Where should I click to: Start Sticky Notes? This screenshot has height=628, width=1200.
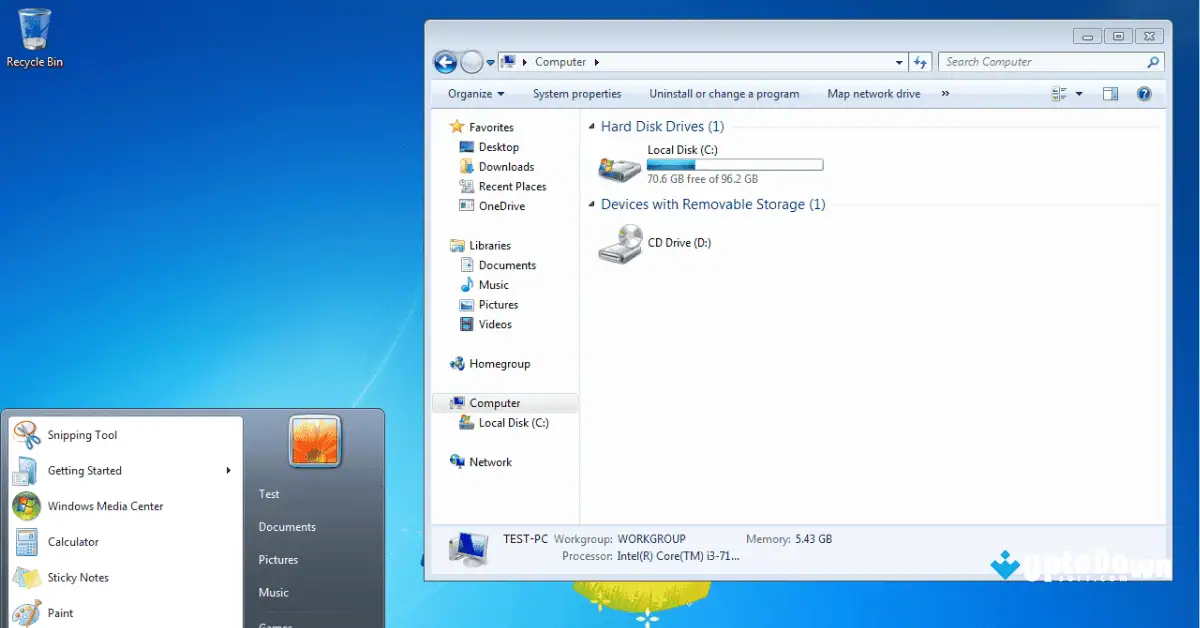tap(78, 577)
